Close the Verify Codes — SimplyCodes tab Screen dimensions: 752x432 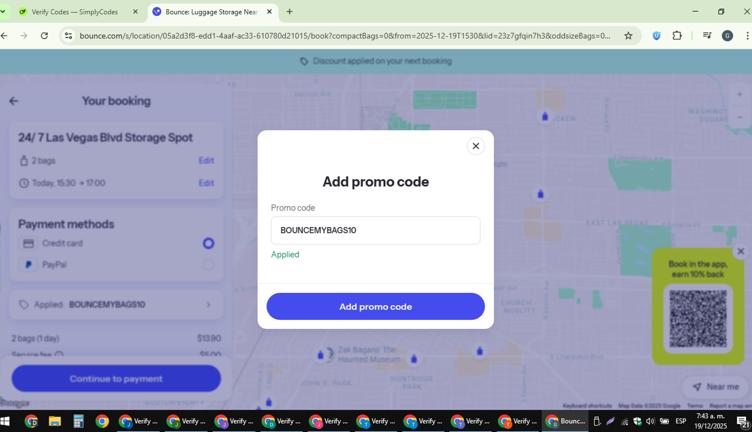135,12
